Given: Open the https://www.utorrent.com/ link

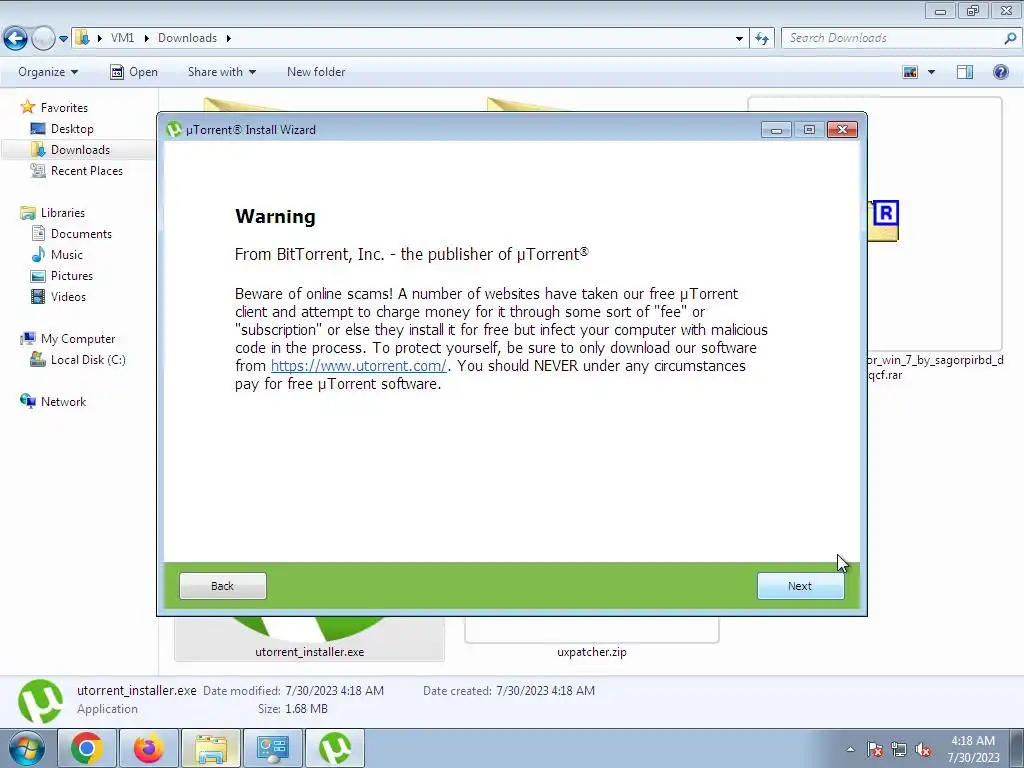Looking at the screenshot, I should 359,366.
